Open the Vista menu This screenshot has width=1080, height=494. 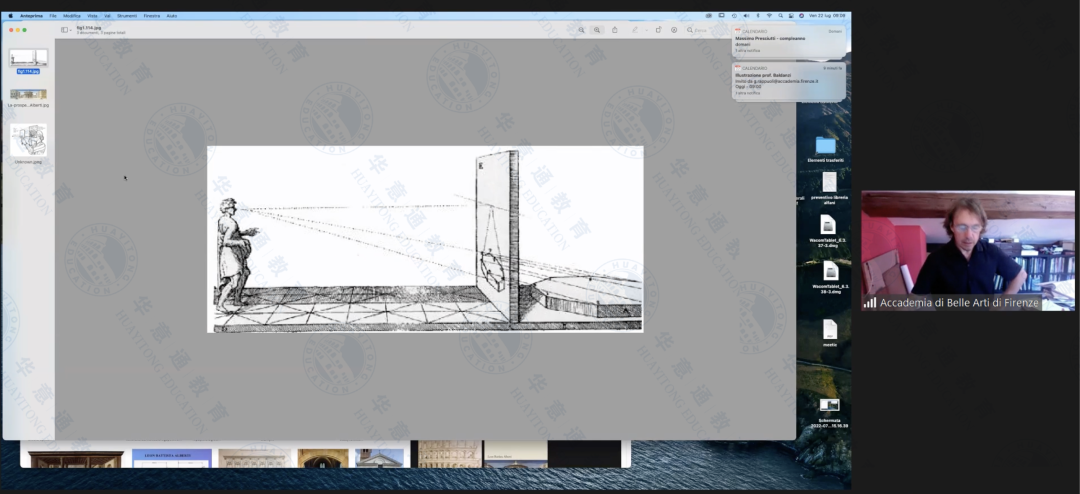[x=92, y=15]
